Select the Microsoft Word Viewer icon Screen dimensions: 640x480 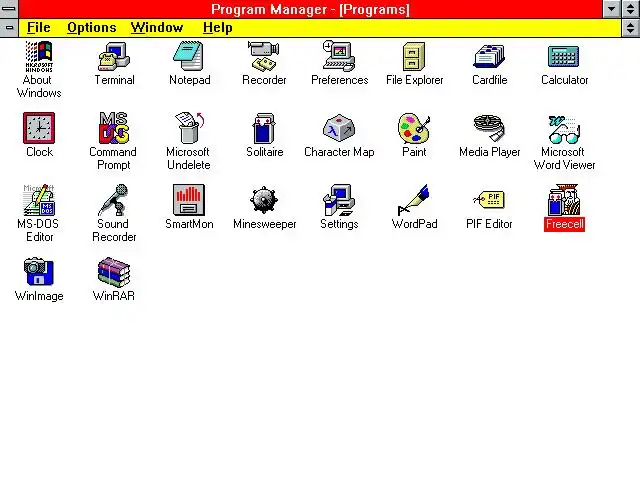[564, 129]
